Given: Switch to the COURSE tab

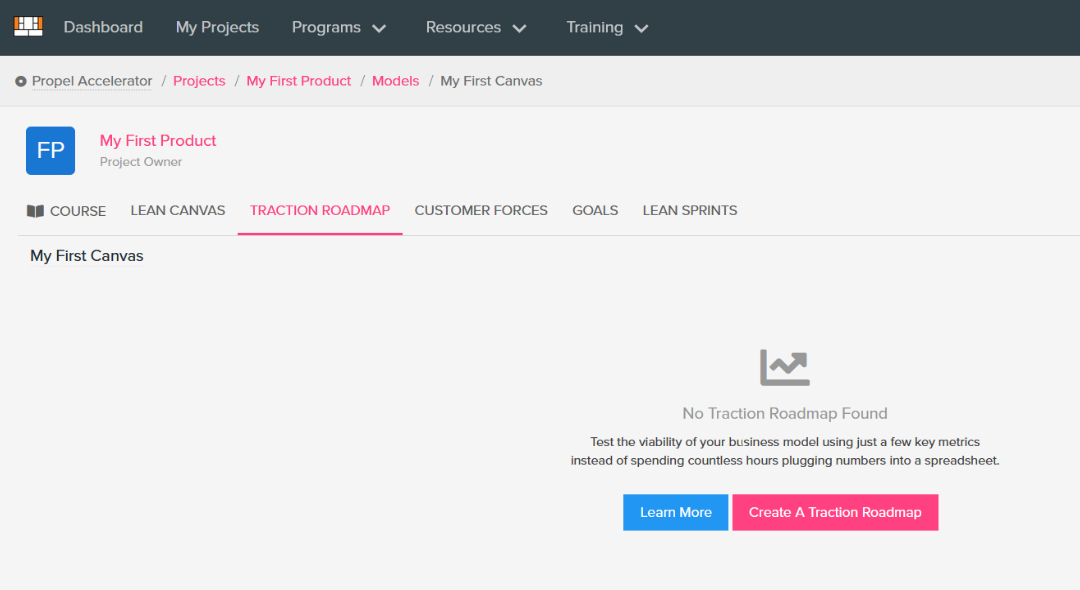Looking at the screenshot, I should pos(66,211).
